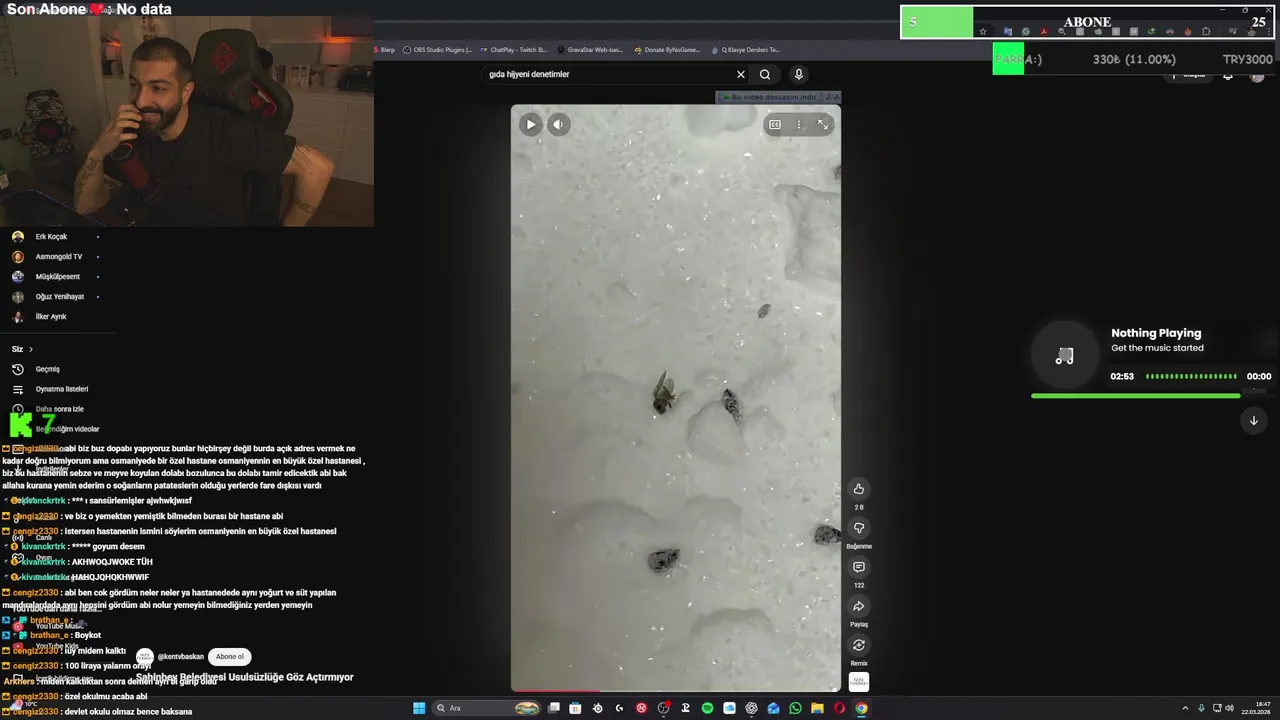Screen dimensions: 1280x720
Task: Clear the YouTube search box text
Action: coord(741,74)
